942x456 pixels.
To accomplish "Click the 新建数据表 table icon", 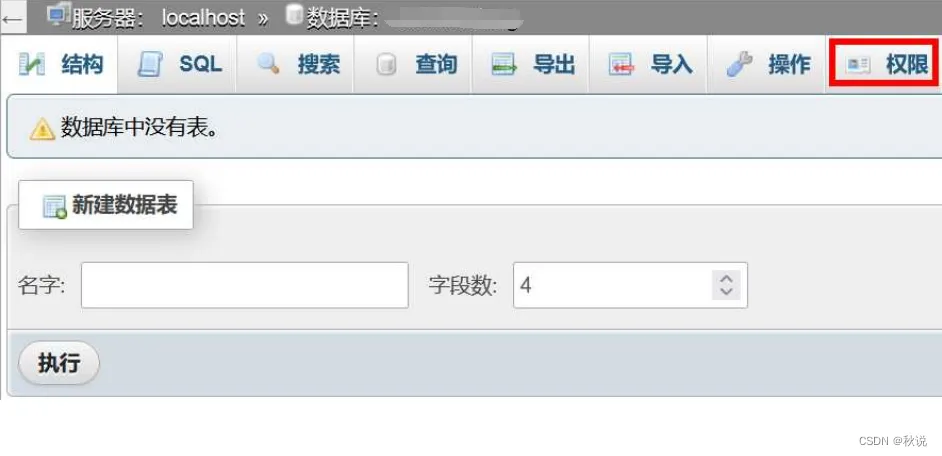I will (55, 207).
